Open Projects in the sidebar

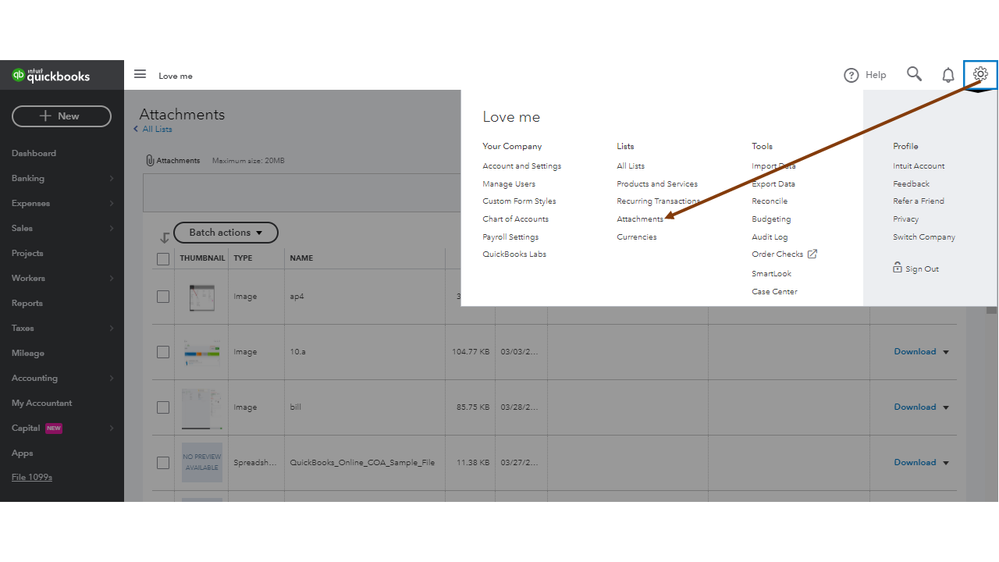(x=27, y=253)
